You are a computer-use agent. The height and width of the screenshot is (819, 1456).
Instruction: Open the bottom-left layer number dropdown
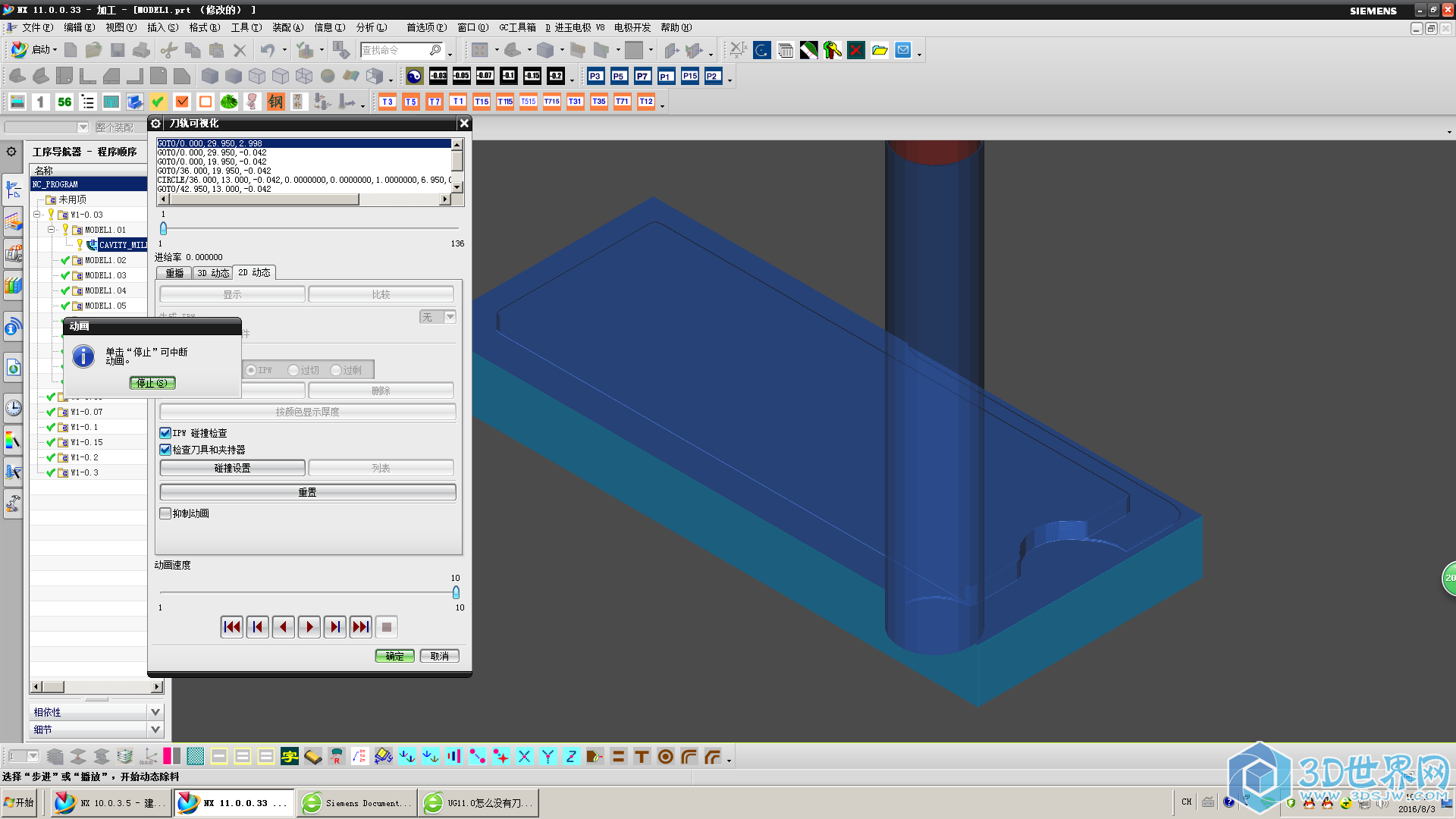[x=33, y=756]
